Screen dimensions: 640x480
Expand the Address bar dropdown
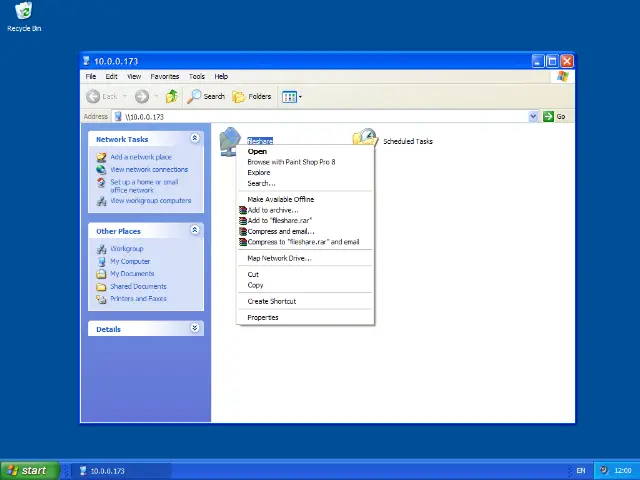tap(533, 116)
